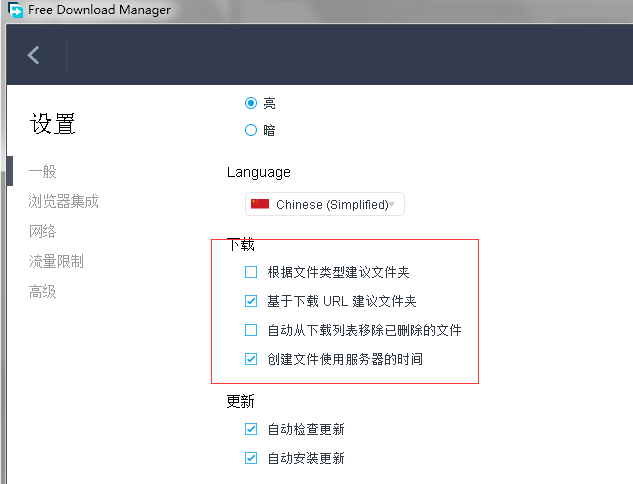This screenshot has height=484, width=633.
Task: Uncheck 自动检查更新 checkbox
Action: tap(251, 429)
